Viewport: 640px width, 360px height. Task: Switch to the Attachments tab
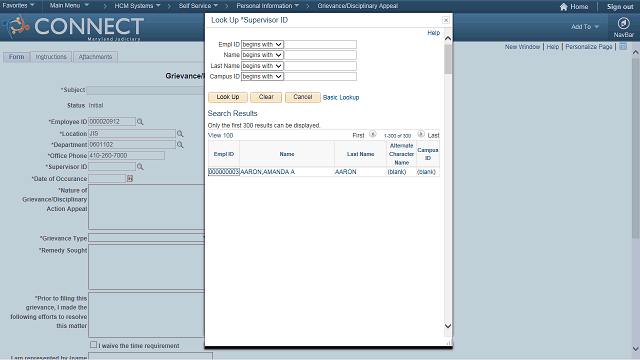pyautogui.click(x=95, y=57)
